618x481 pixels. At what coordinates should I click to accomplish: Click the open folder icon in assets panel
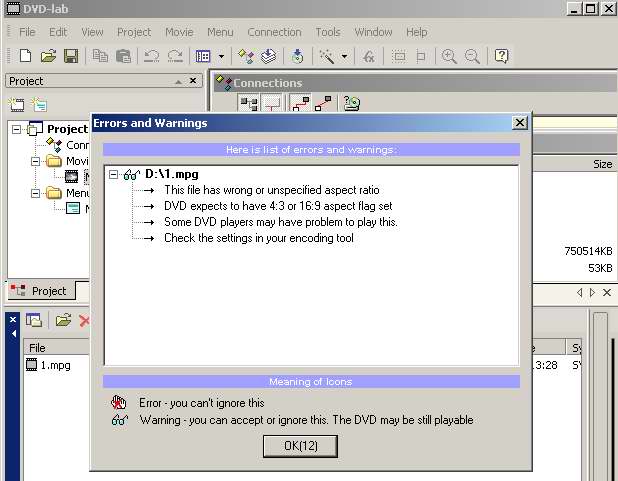coord(63,320)
